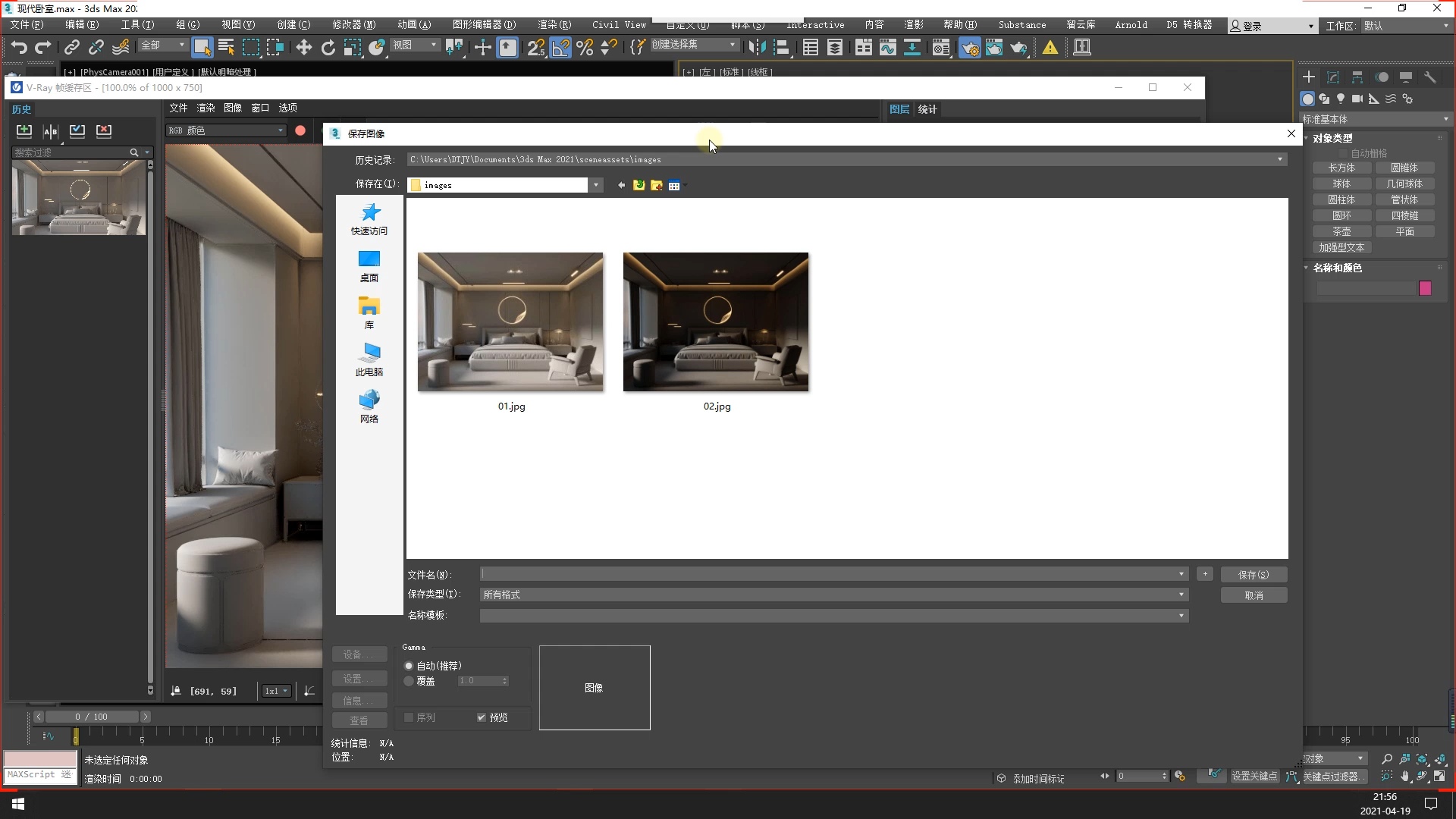Click This PC sidebar icon

(369, 359)
